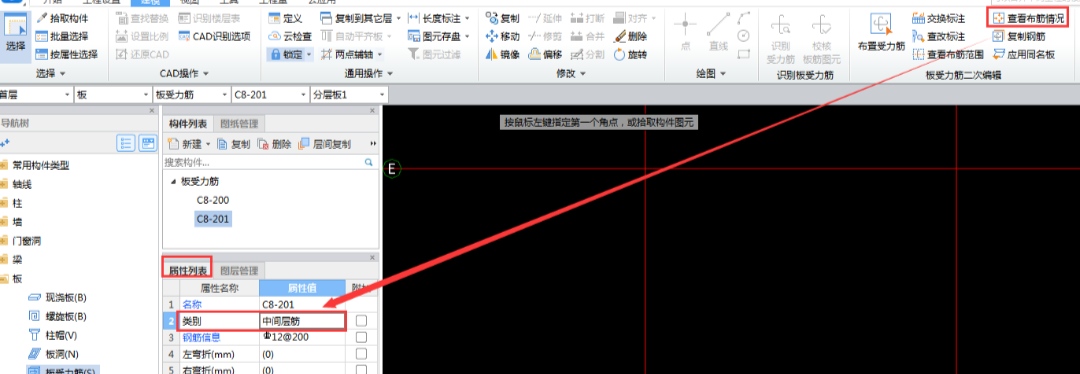Screen dimensions: 1080x374
Task: Click 删除 in the component list toolbar
Action: tap(274, 144)
